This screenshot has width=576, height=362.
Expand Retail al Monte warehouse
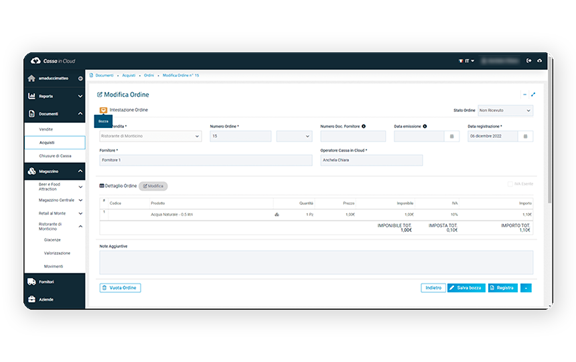[80, 214]
